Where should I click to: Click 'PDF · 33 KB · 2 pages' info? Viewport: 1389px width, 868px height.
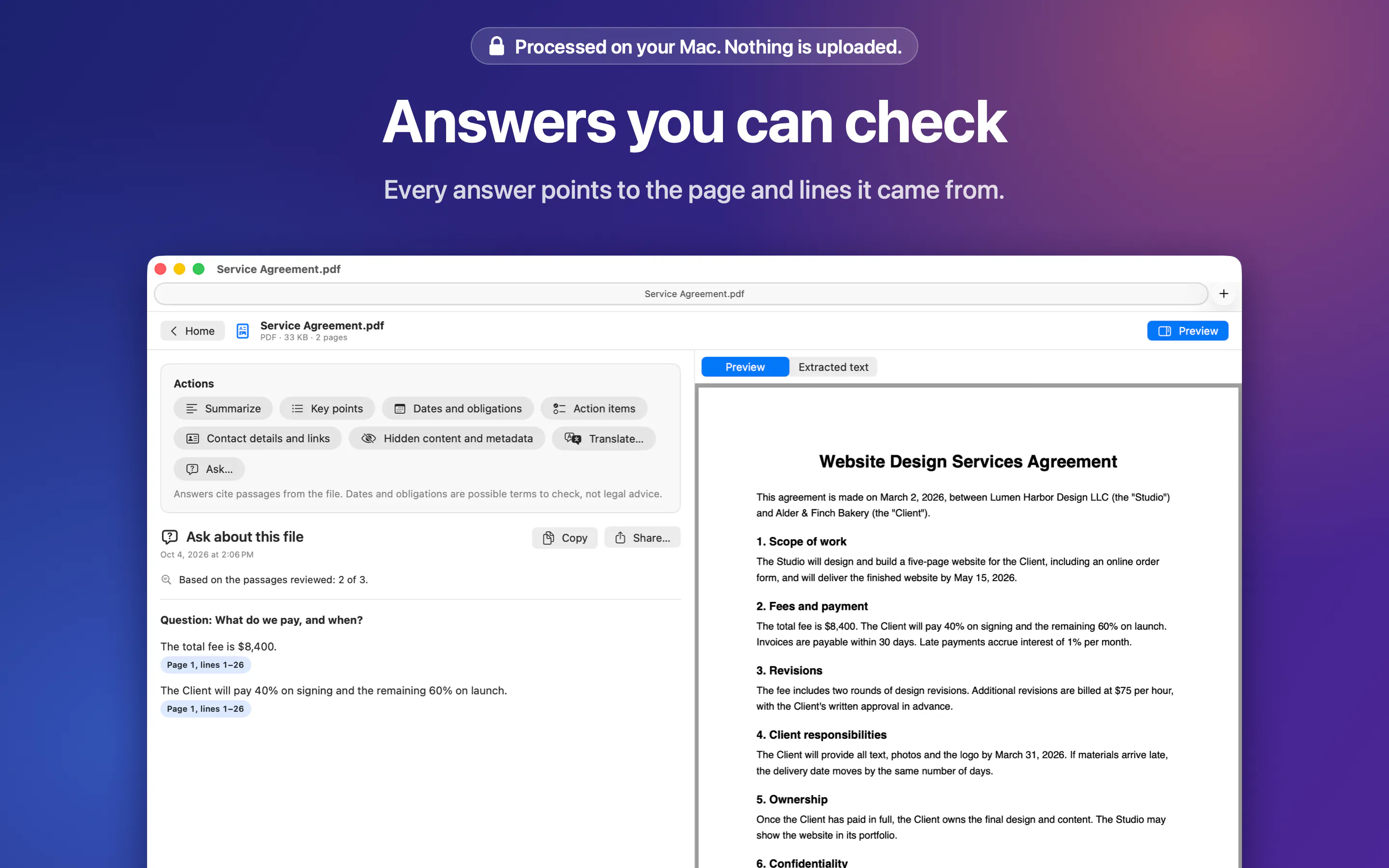click(x=304, y=338)
